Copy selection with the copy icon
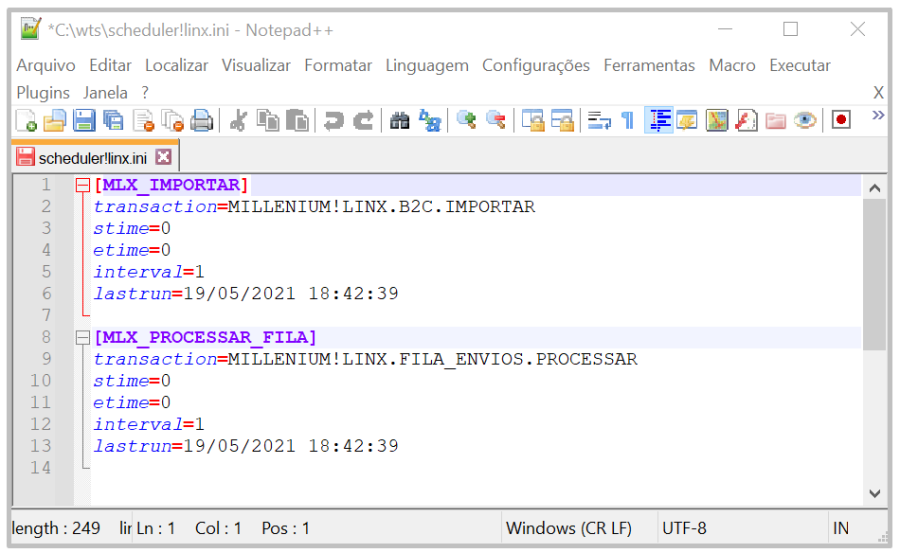The width and height of the screenshot is (900, 553). click(267, 121)
